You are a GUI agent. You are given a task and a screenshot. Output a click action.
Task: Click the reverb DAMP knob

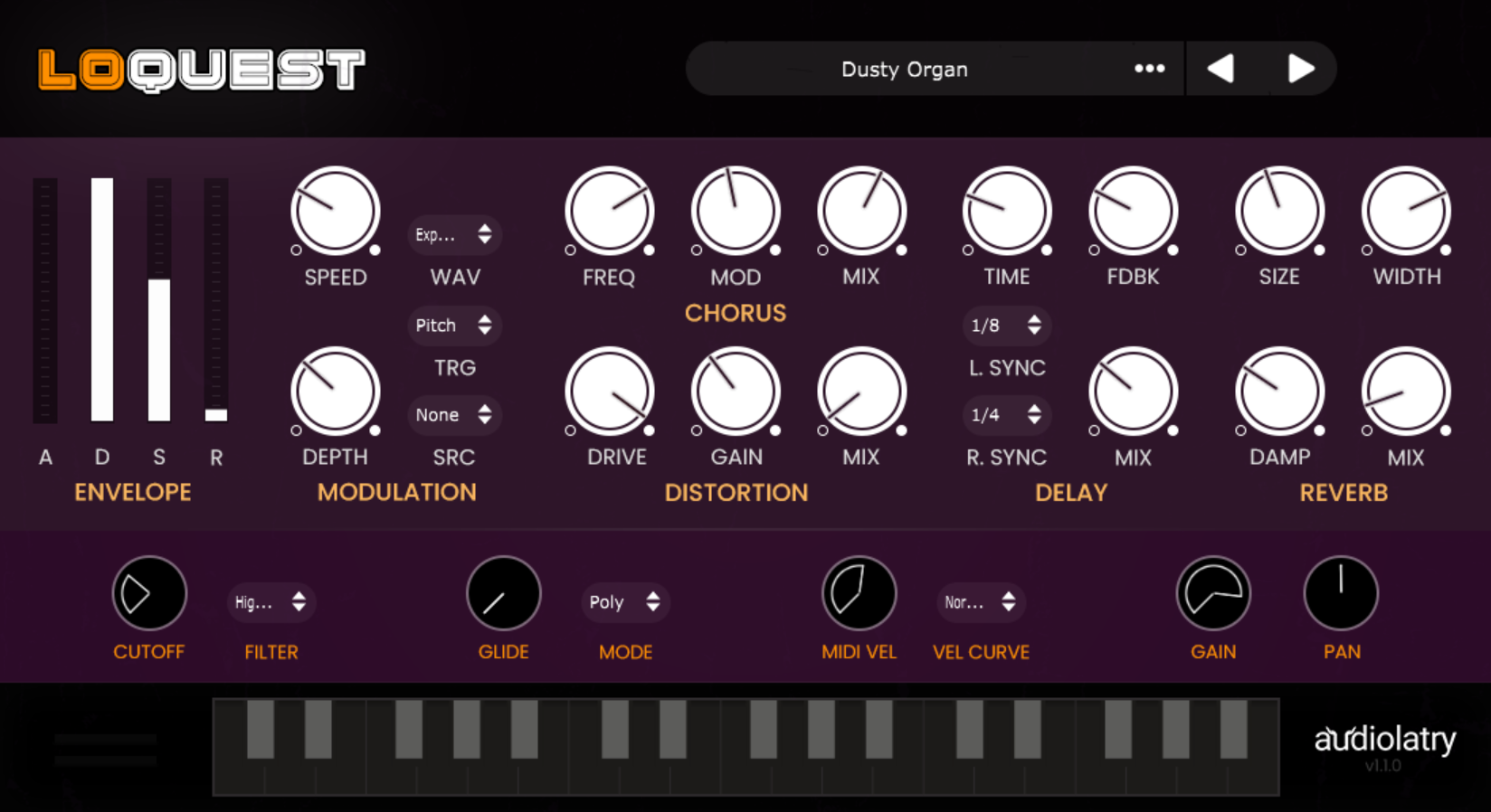click(x=1279, y=392)
